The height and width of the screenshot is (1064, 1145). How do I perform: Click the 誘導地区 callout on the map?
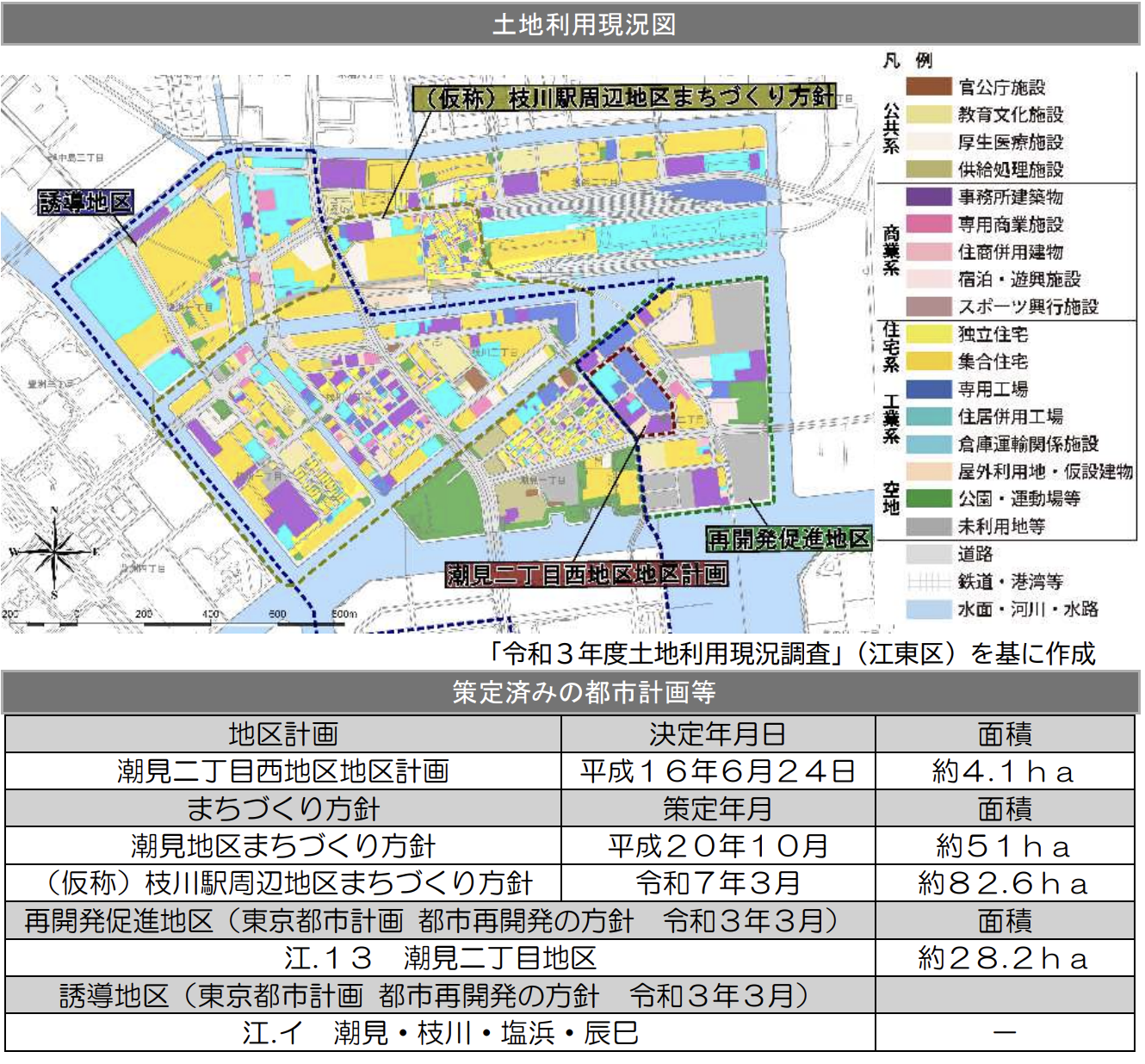pyautogui.click(x=86, y=202)
